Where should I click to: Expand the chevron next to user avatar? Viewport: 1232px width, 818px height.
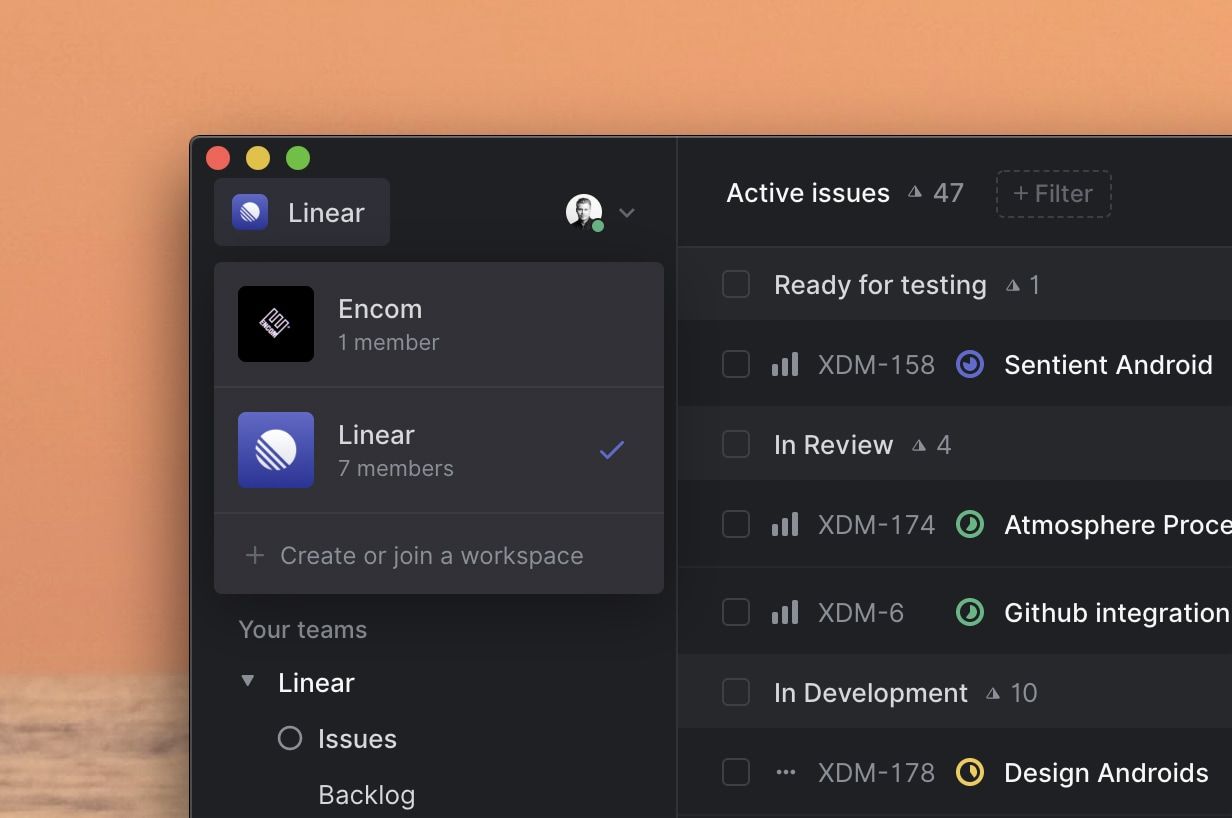tap(627, 212)
